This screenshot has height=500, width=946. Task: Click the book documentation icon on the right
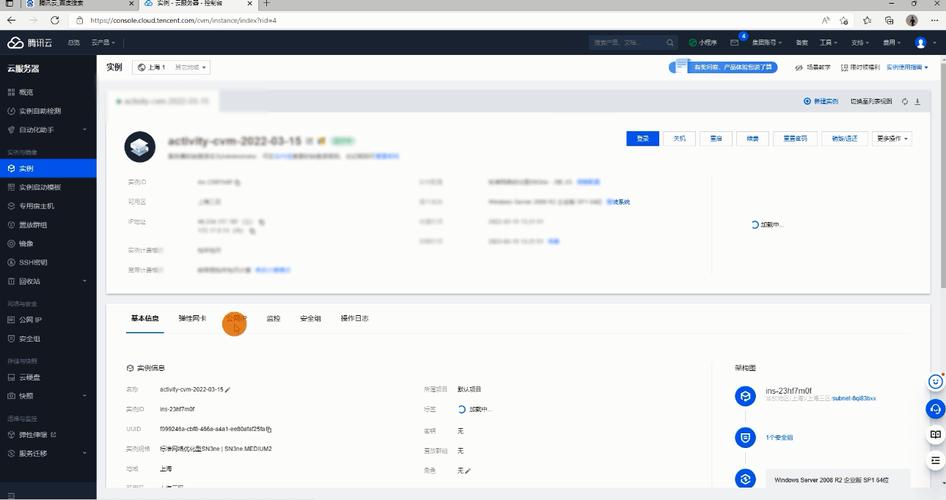click(935, 434)
